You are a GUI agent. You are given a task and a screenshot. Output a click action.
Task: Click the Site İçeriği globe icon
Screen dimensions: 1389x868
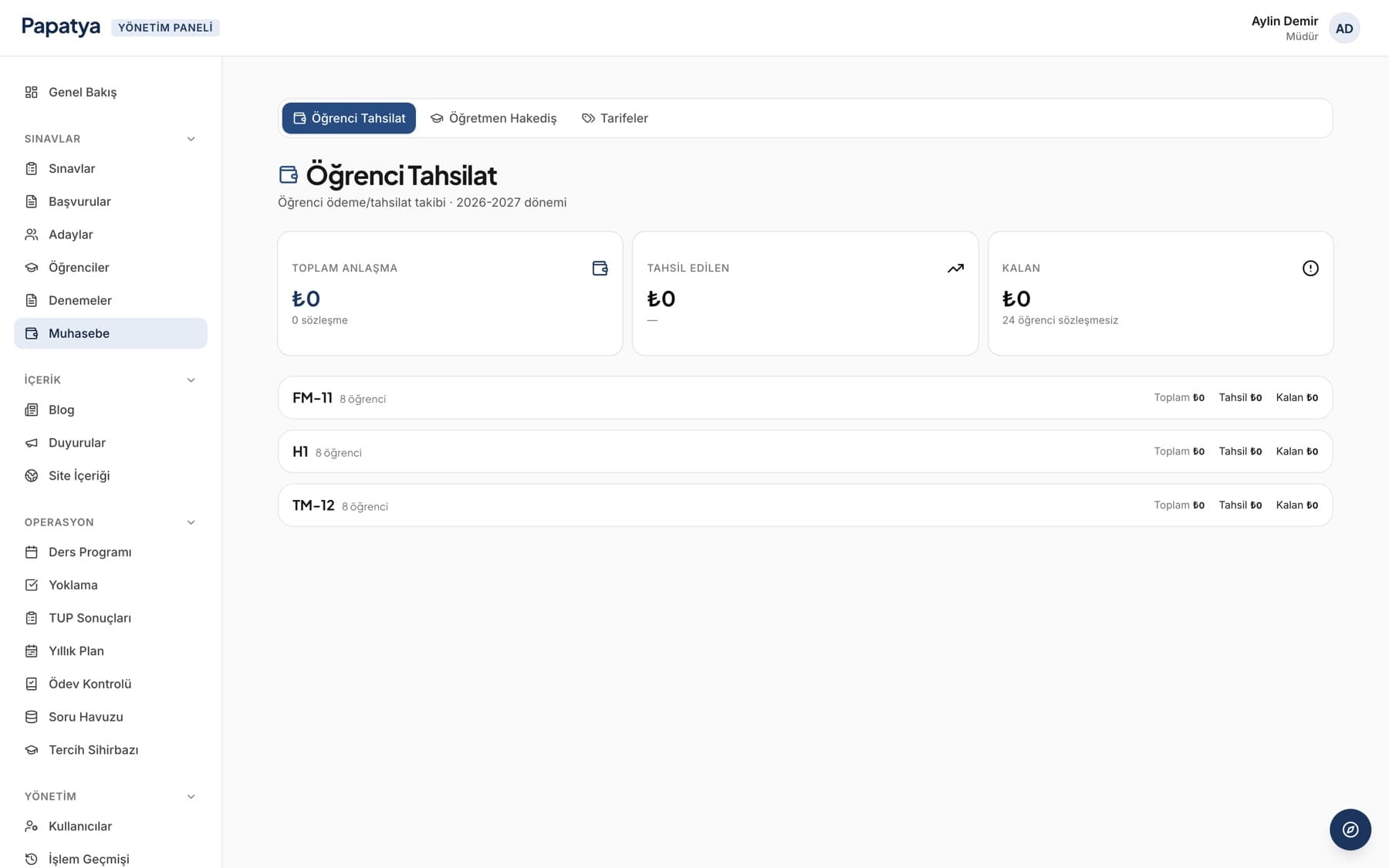32,475
